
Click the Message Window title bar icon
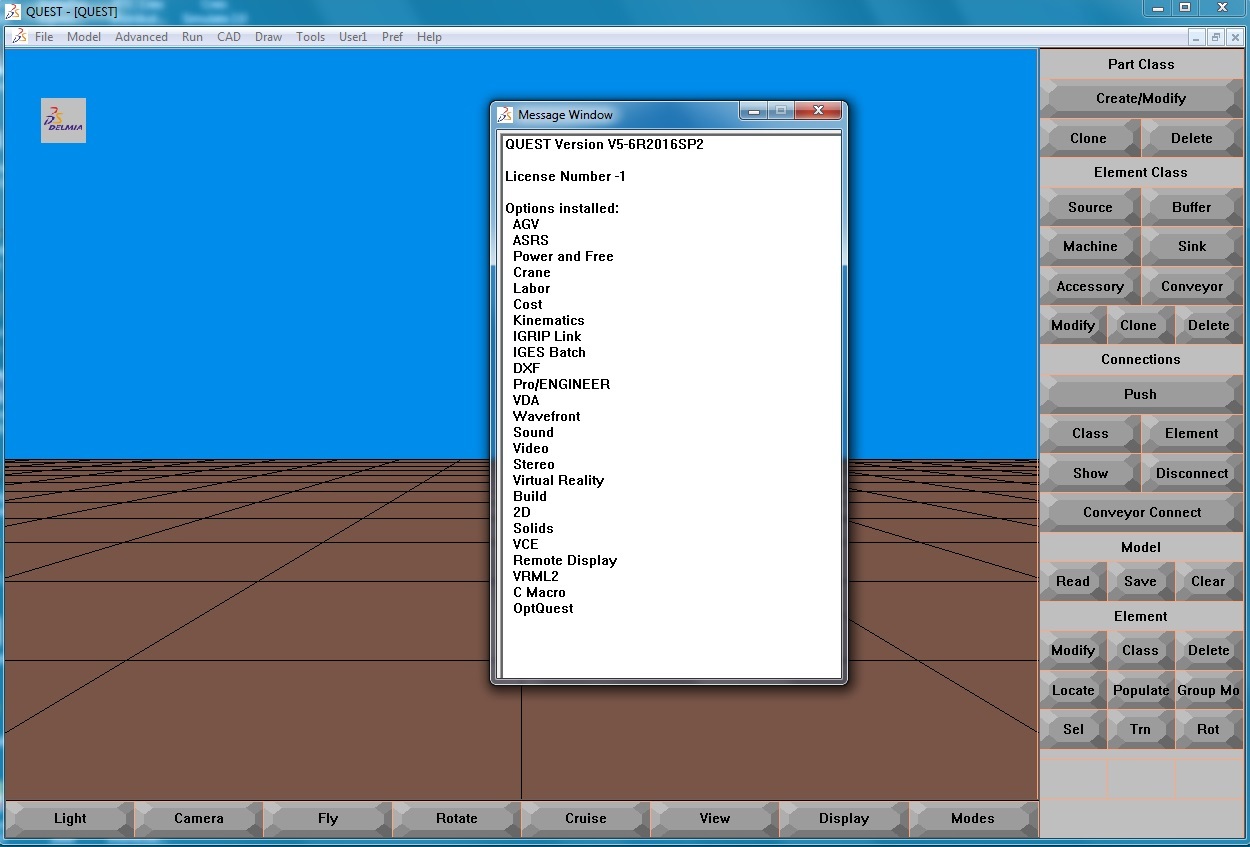pyautogui.click(x=504, y=114)
